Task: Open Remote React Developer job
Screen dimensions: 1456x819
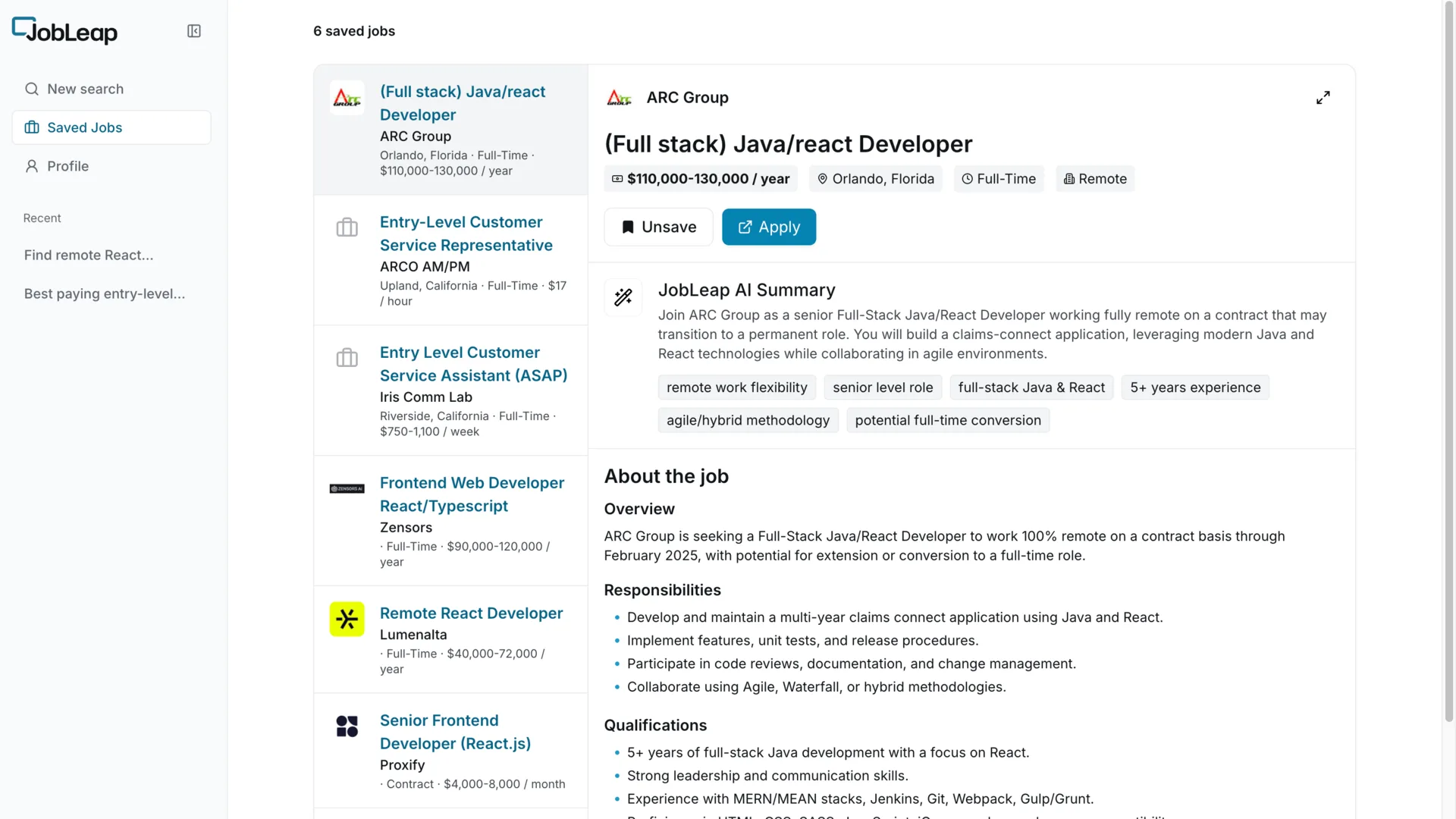Action: click(x=472, y=613)
